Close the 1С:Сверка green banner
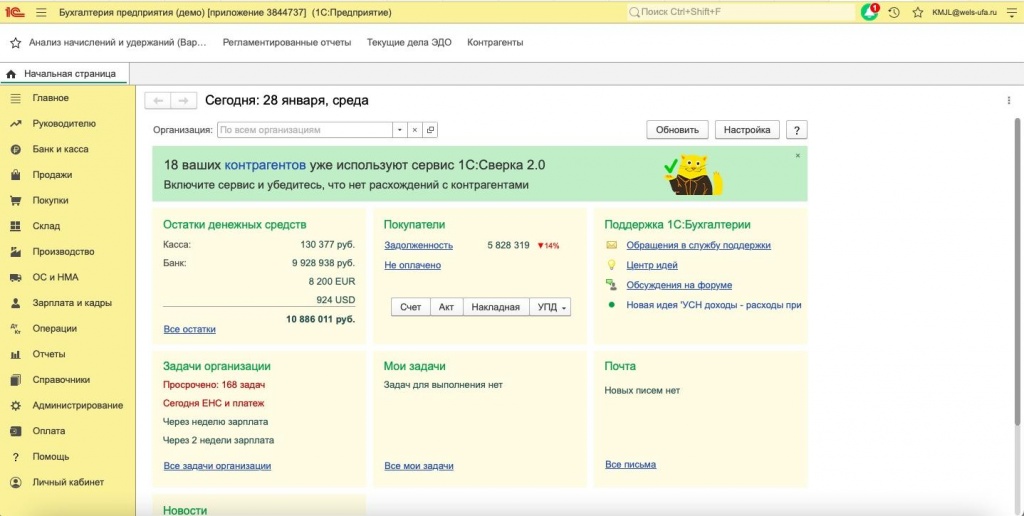Screen dimensions: 1024x516 [797, 155]
